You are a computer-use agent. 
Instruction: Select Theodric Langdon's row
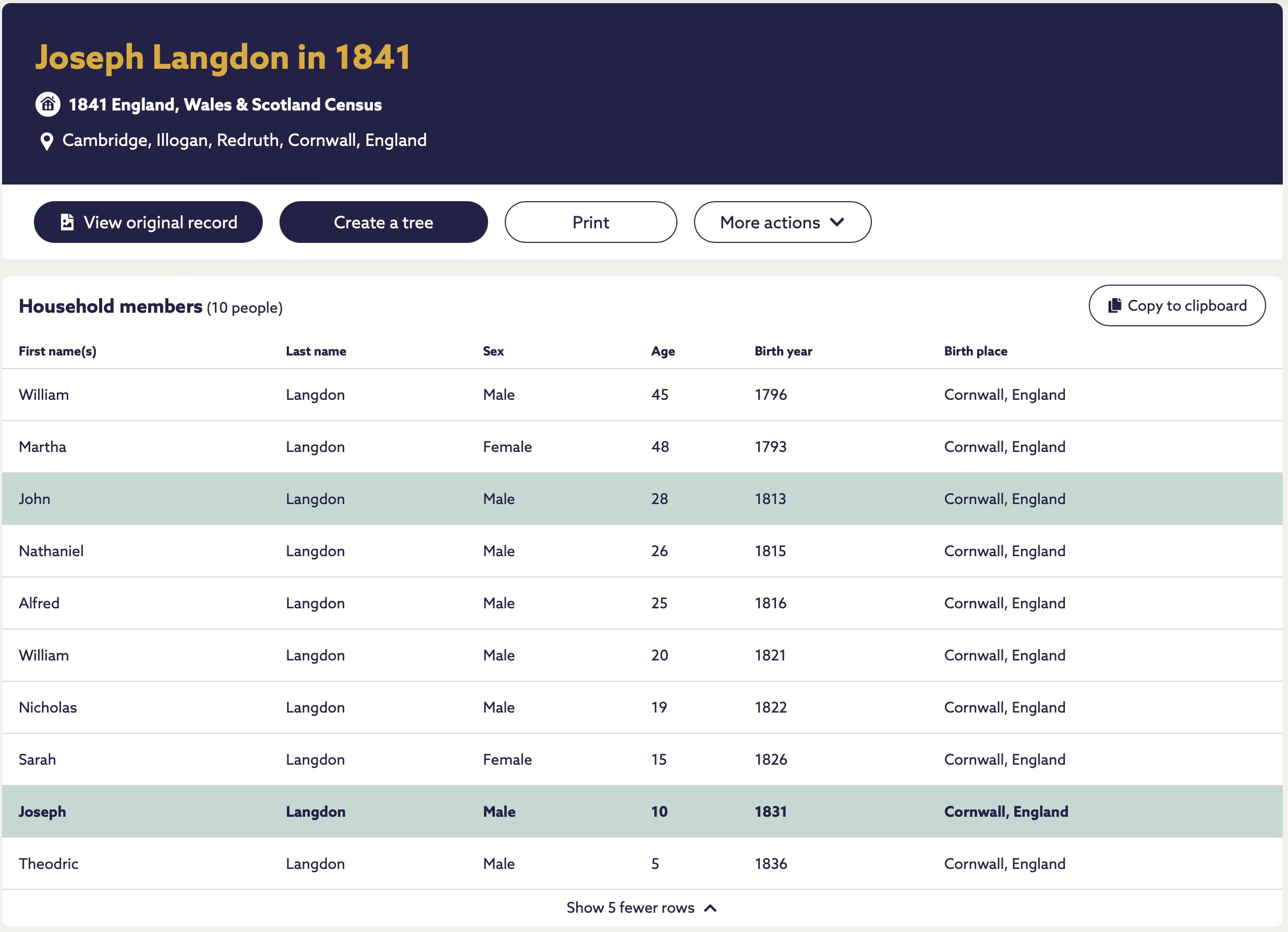tap(642, 864)
